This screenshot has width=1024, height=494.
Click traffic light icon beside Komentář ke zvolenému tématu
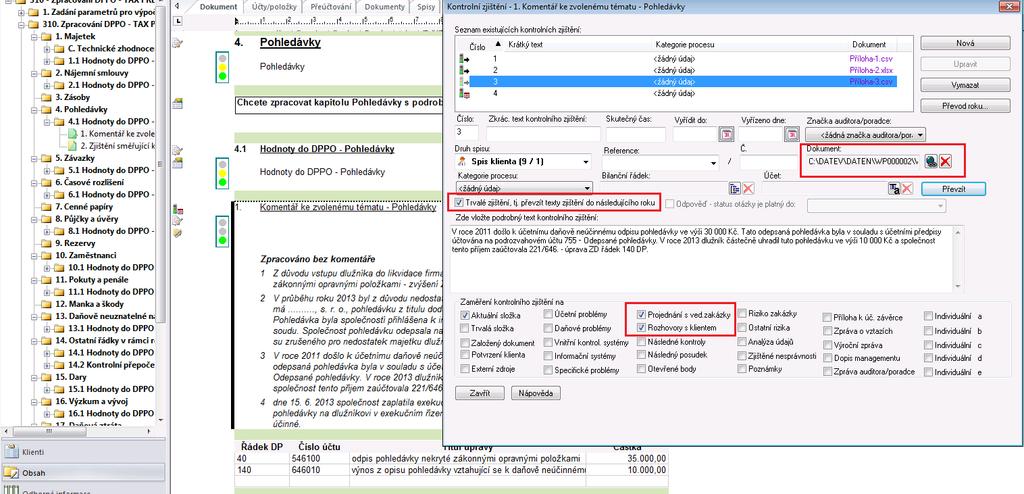(222, 231)
